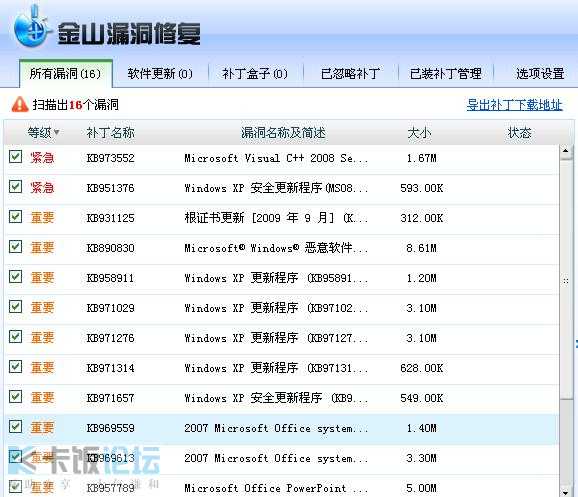The width and height of the screenshot is (578, 497).
Task: Click the 补丁名称 column header
Action: pos(110,132)
